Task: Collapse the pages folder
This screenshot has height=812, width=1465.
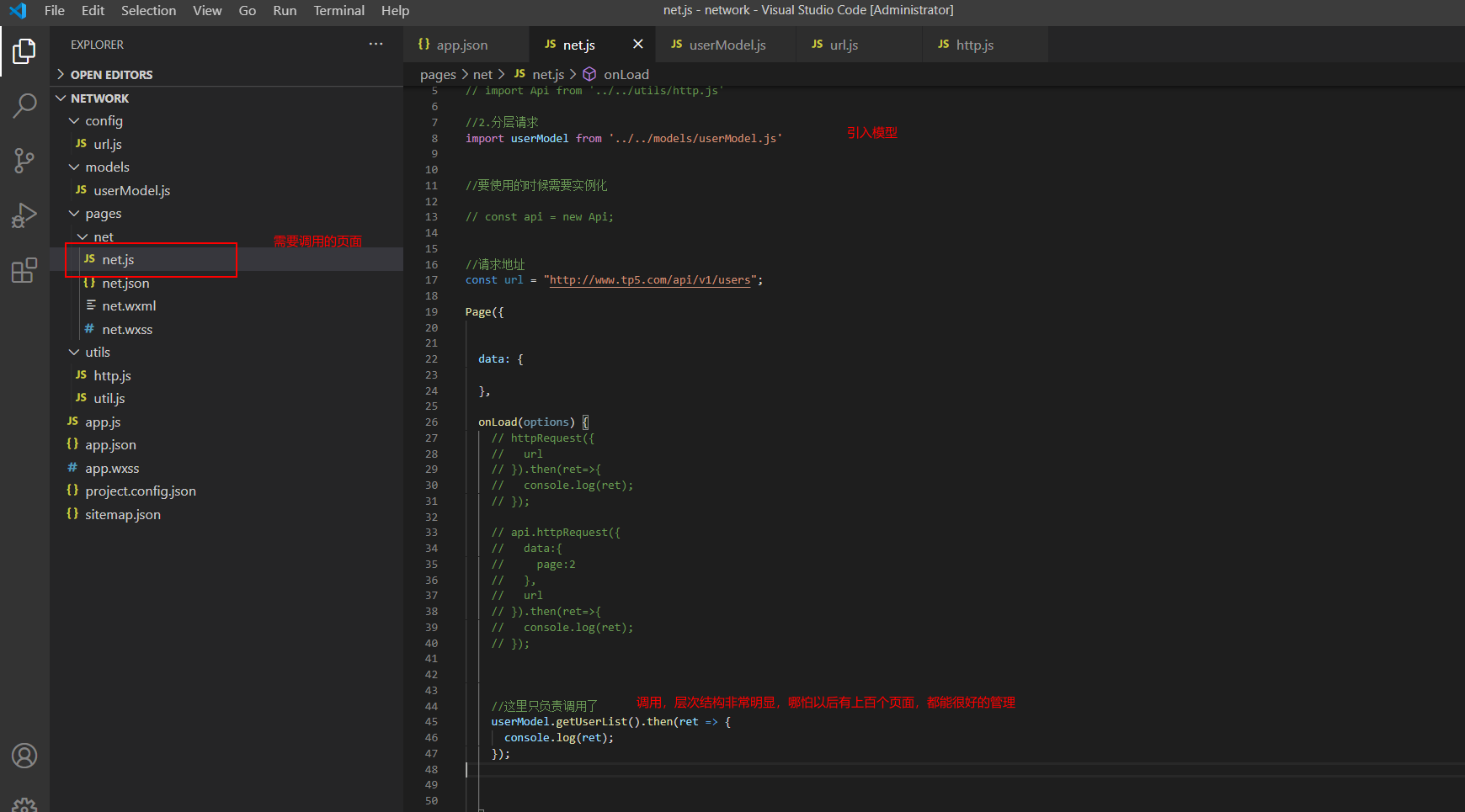Action: click(x=74, y=213)
